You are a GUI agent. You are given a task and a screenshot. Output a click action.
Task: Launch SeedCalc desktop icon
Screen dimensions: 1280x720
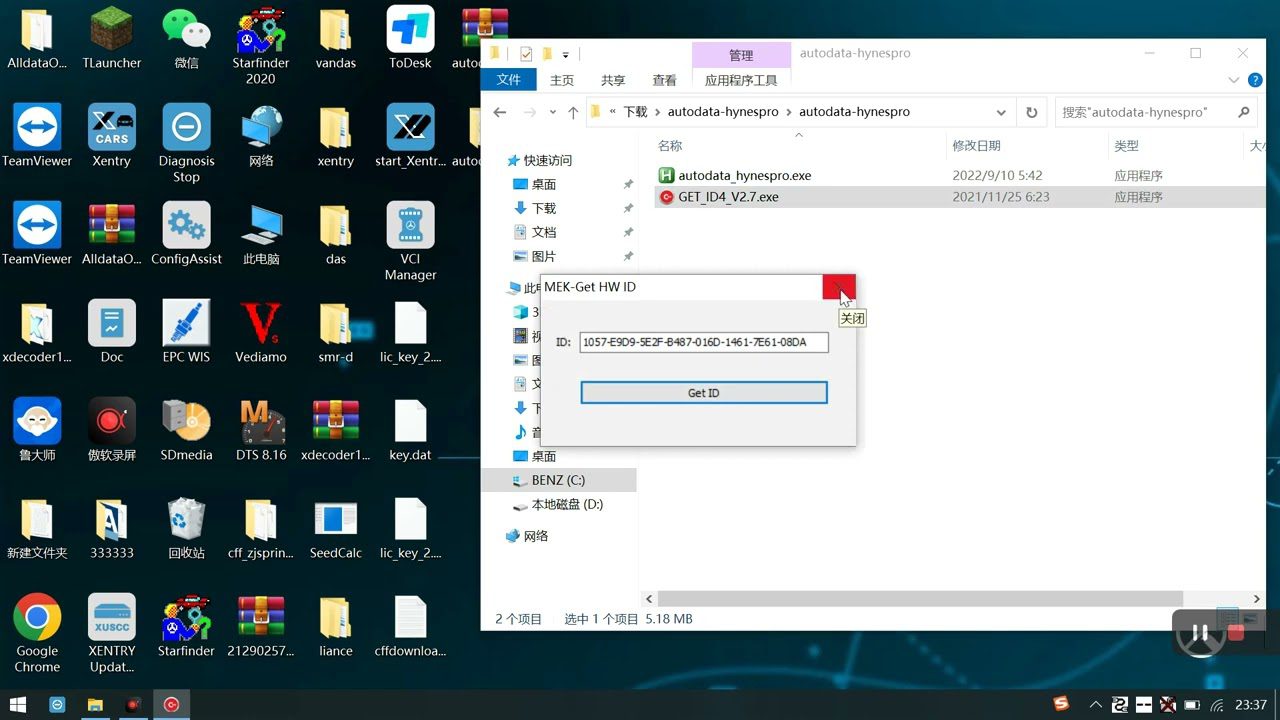pos(335,528)
